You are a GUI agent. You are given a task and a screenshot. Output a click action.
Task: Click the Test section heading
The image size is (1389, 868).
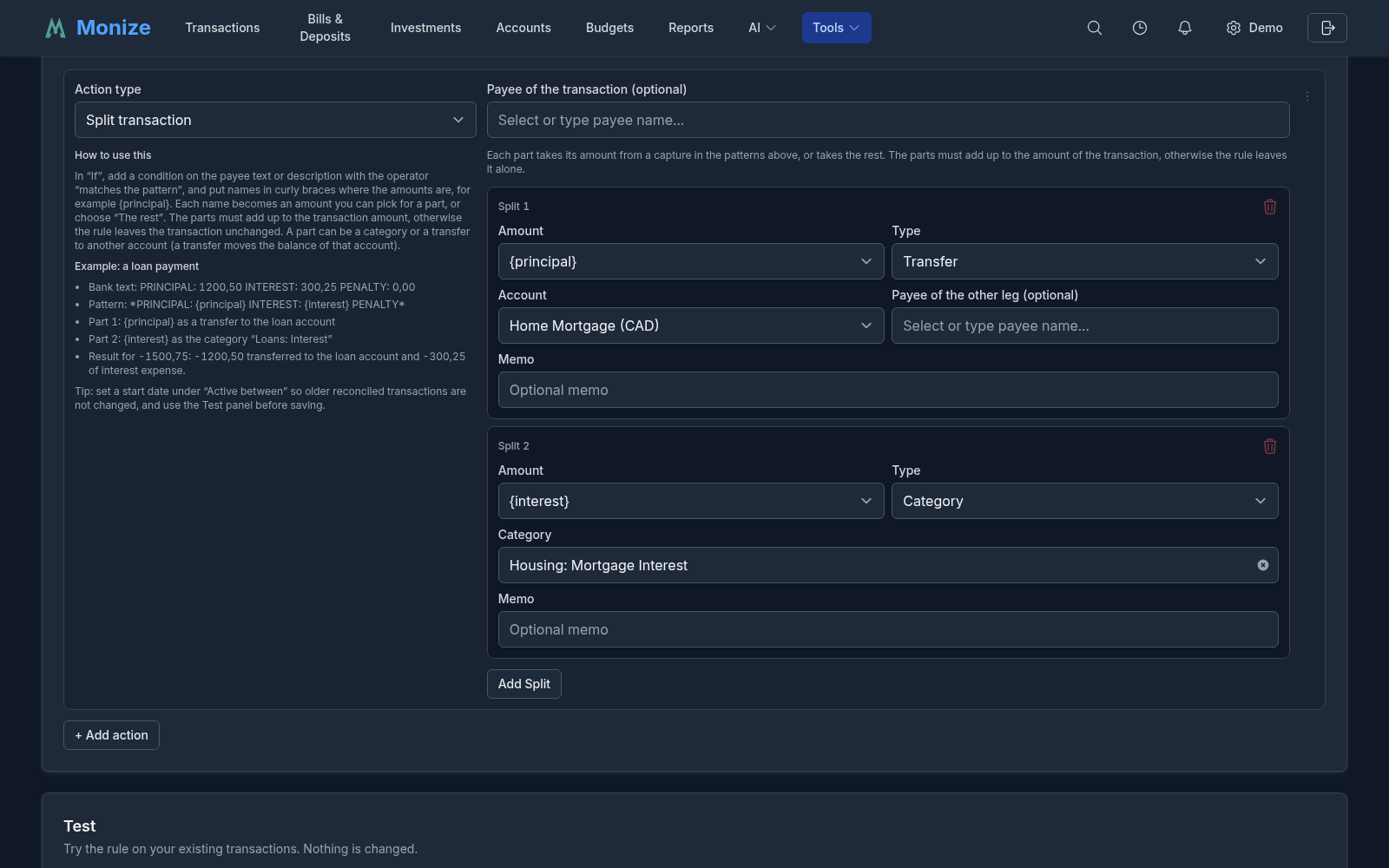80,826
